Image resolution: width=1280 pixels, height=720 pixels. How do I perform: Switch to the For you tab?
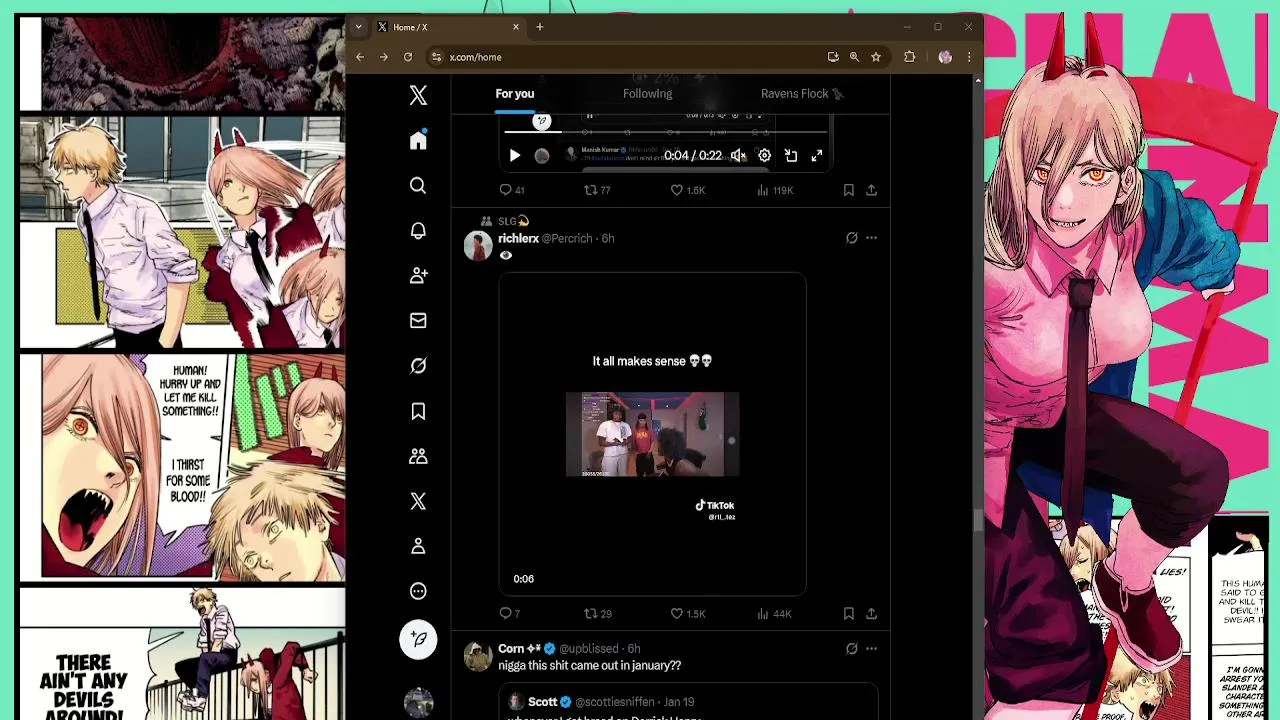[x=515, y=94]
